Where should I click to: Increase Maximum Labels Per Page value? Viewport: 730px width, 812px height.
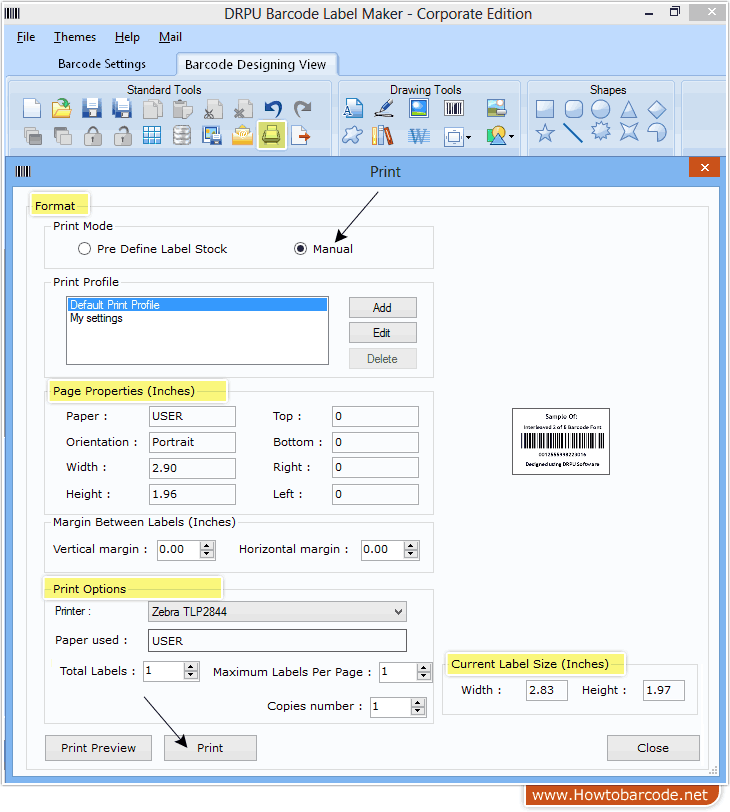424,668
